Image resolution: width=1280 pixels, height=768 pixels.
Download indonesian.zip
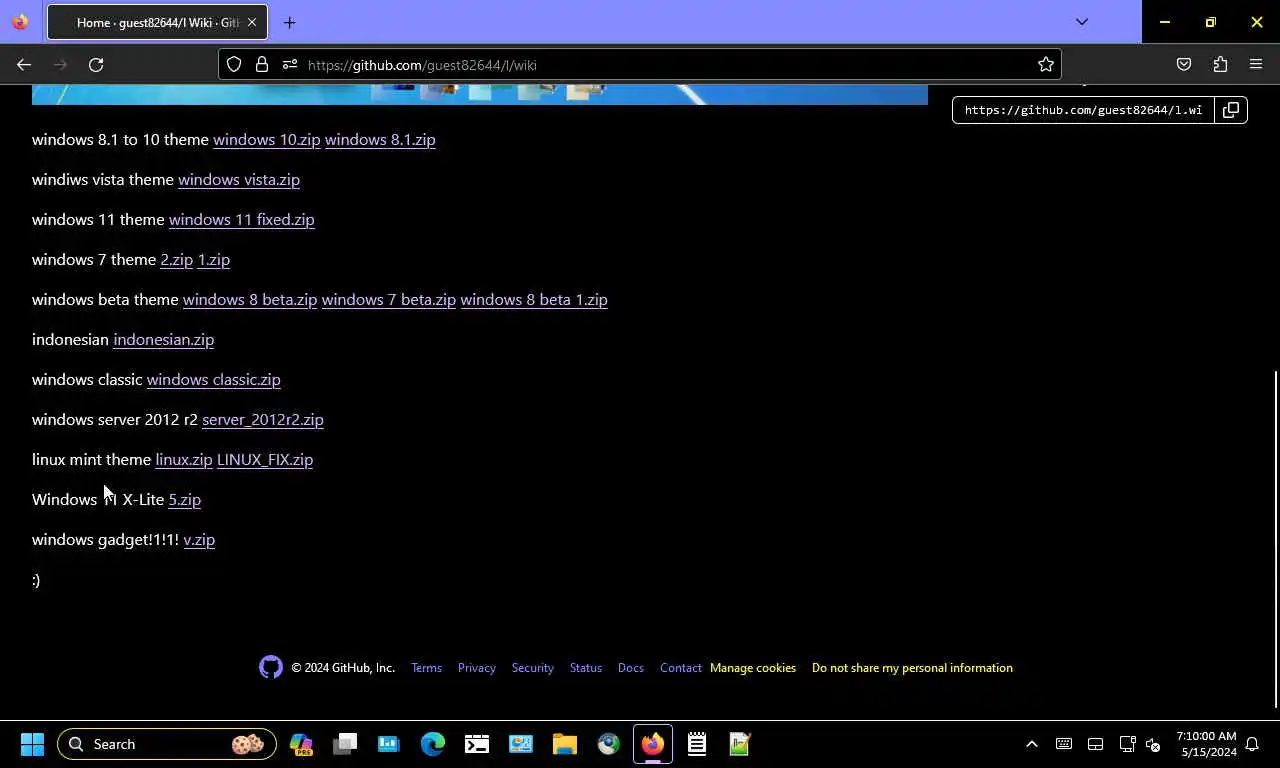[x=163, y=339]
